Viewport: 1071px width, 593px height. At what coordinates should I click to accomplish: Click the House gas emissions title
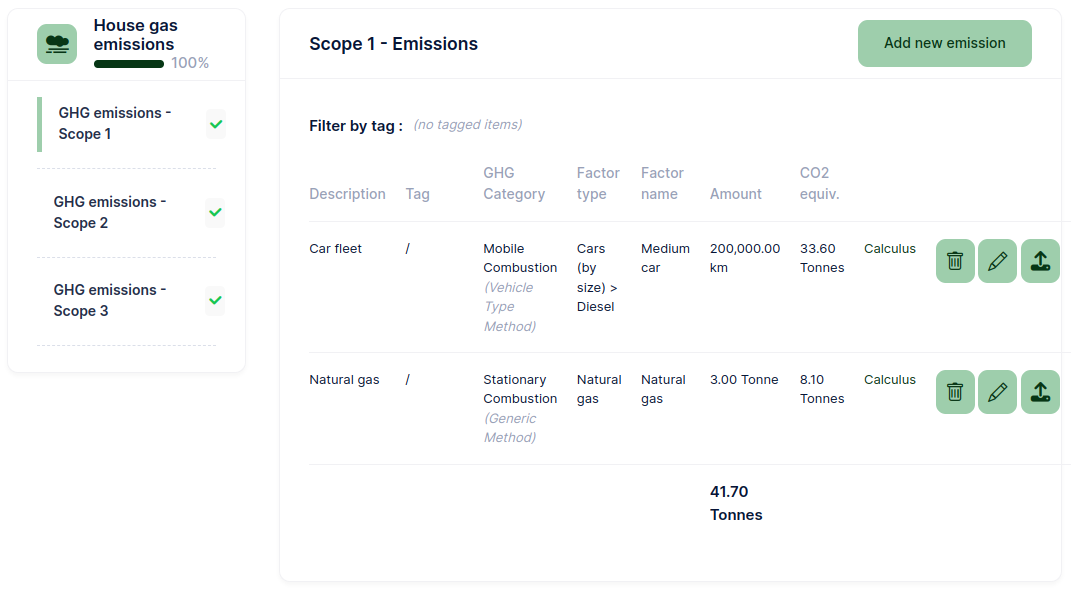coord(135,35)
